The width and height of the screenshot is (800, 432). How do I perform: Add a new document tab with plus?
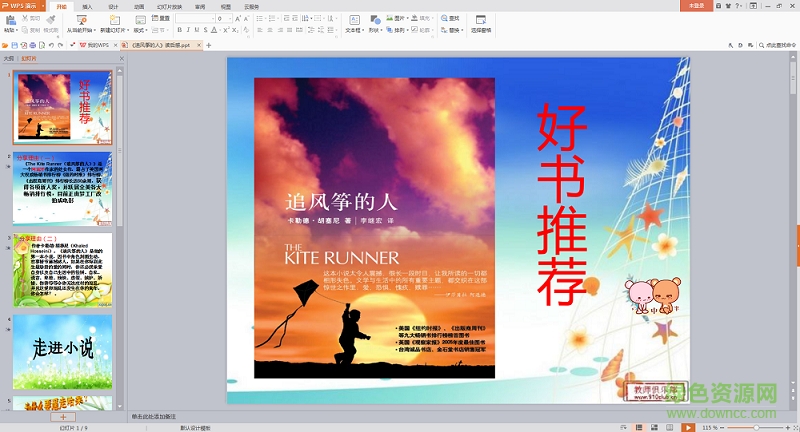209,45
